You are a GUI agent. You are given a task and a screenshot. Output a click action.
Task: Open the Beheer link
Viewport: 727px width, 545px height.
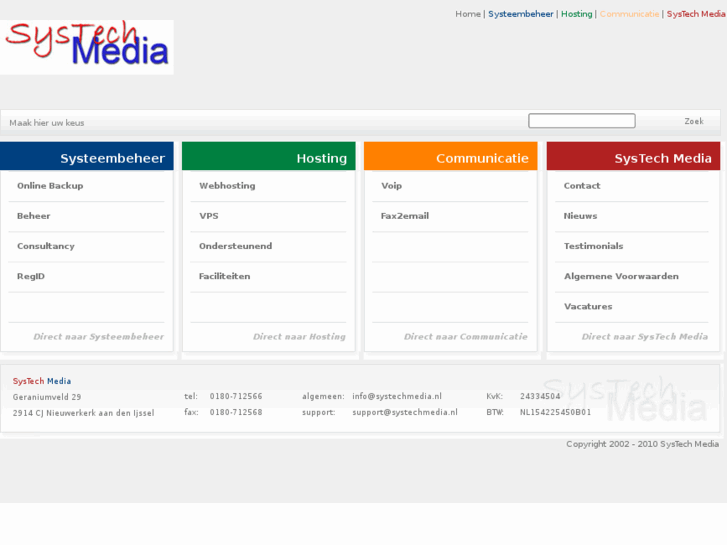33,216
